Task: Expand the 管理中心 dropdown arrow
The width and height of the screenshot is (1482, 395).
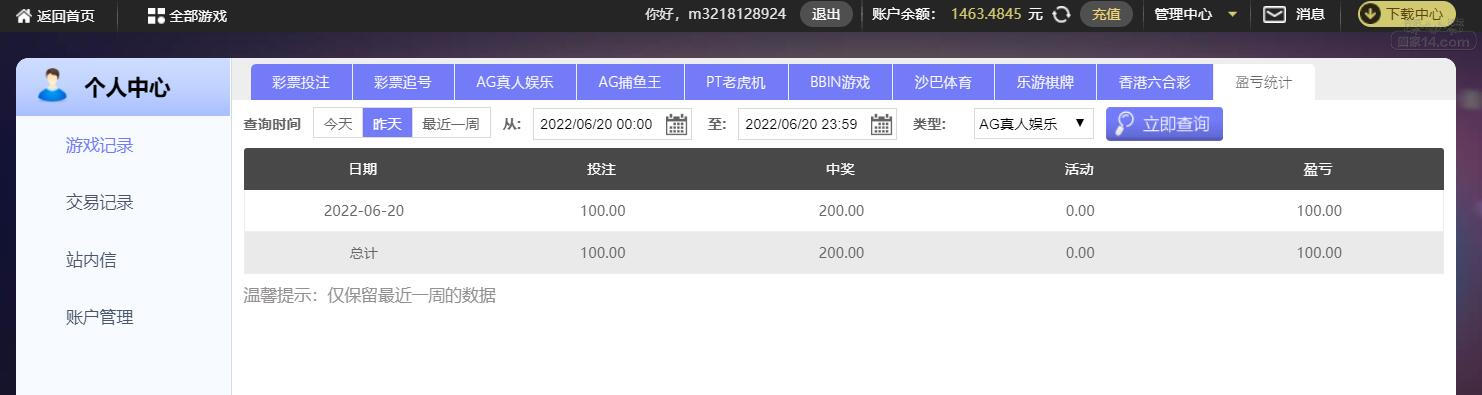Action: click(1232, 14)
